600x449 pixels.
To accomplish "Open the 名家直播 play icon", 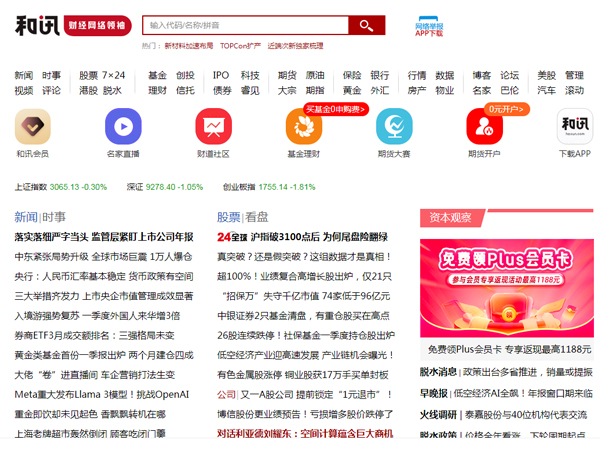I will (x=123, y=126).
